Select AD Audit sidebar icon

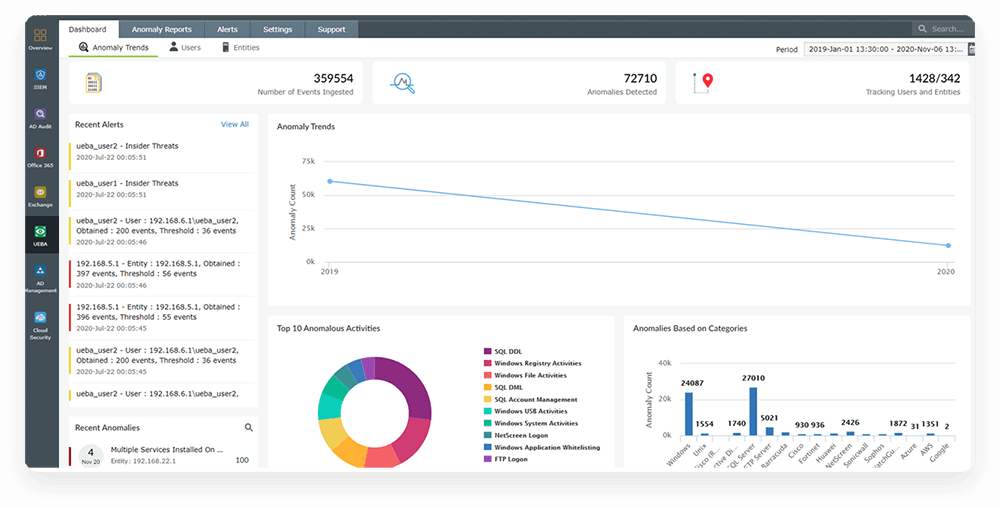40,118
